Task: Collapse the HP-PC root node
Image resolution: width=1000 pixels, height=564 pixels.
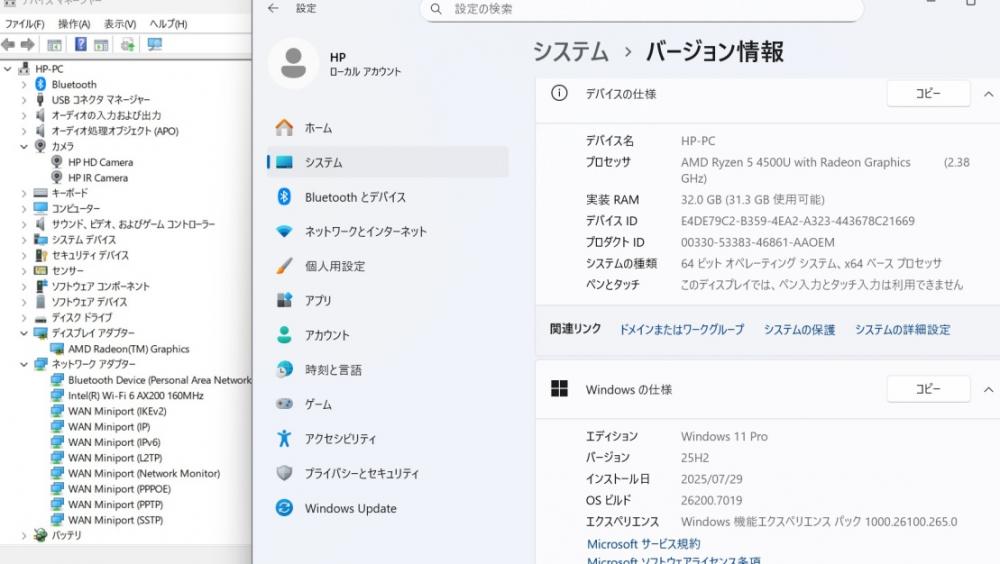Action: click(8, 69)
